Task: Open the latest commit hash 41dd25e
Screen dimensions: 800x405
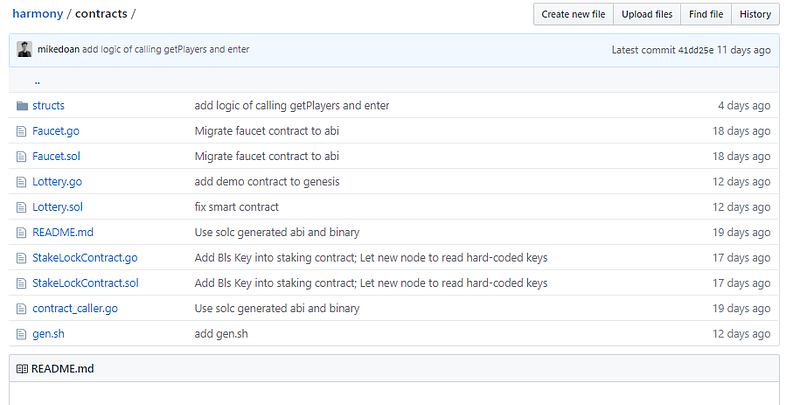Action: 696,50
